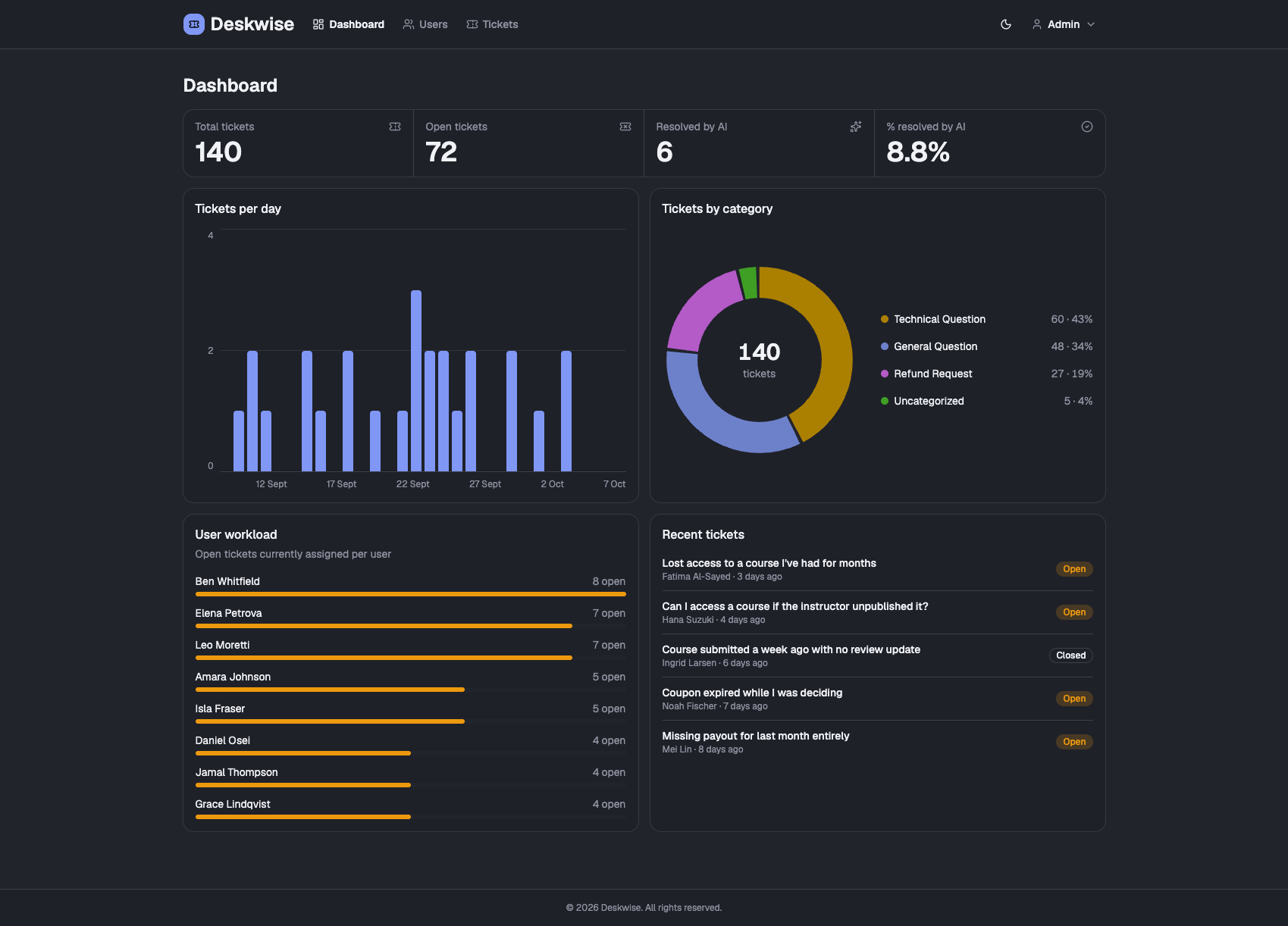Click the Uncategorized legend dot
The image size is (1288, 926).
[x=885, y=401]
